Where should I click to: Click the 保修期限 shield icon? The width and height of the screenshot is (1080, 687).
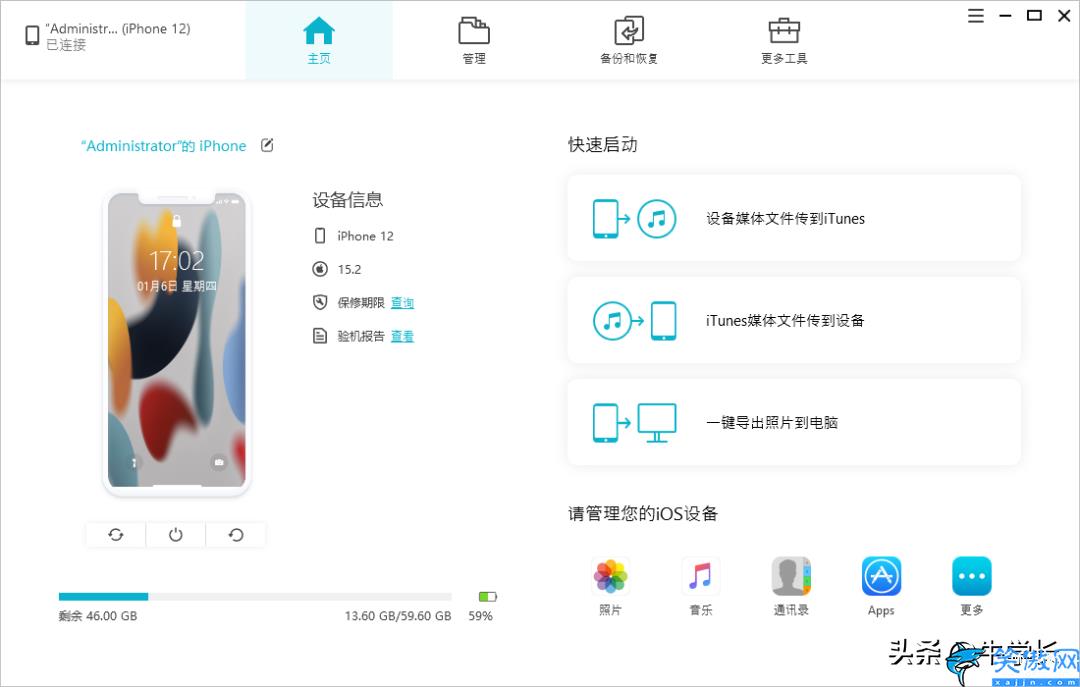coord(320,302)
